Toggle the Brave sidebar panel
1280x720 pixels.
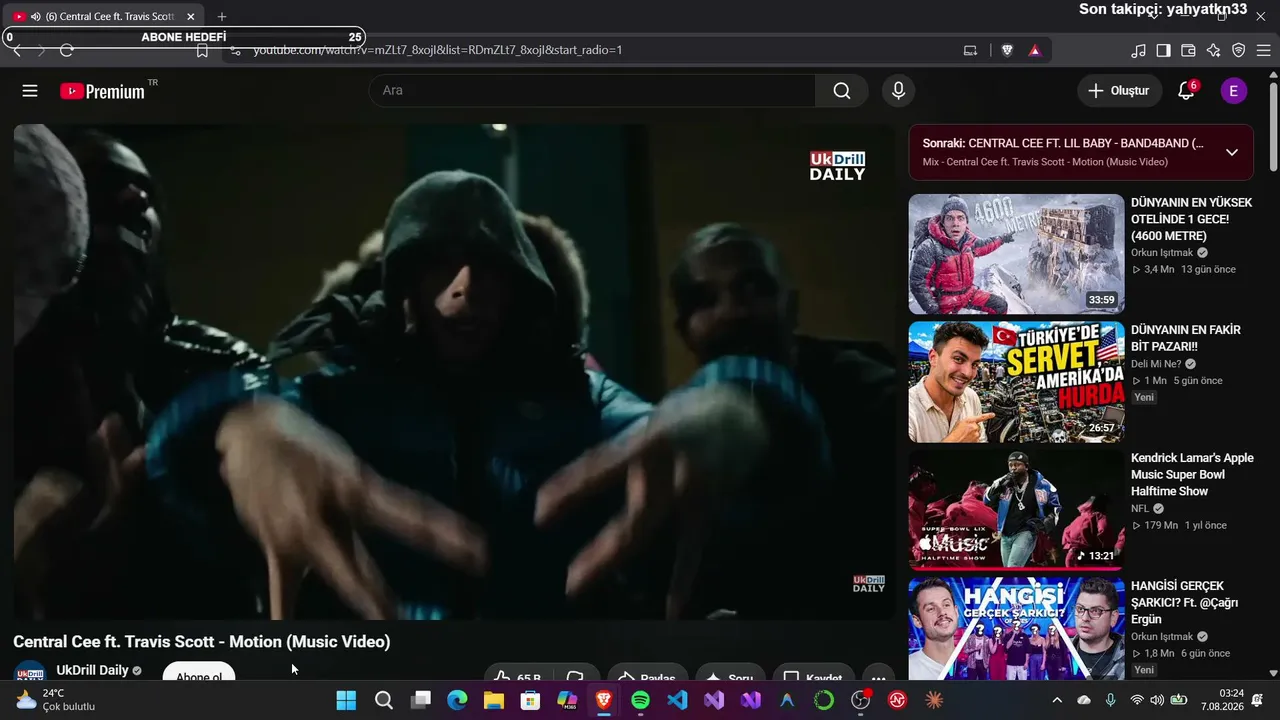pos(1163,50)
